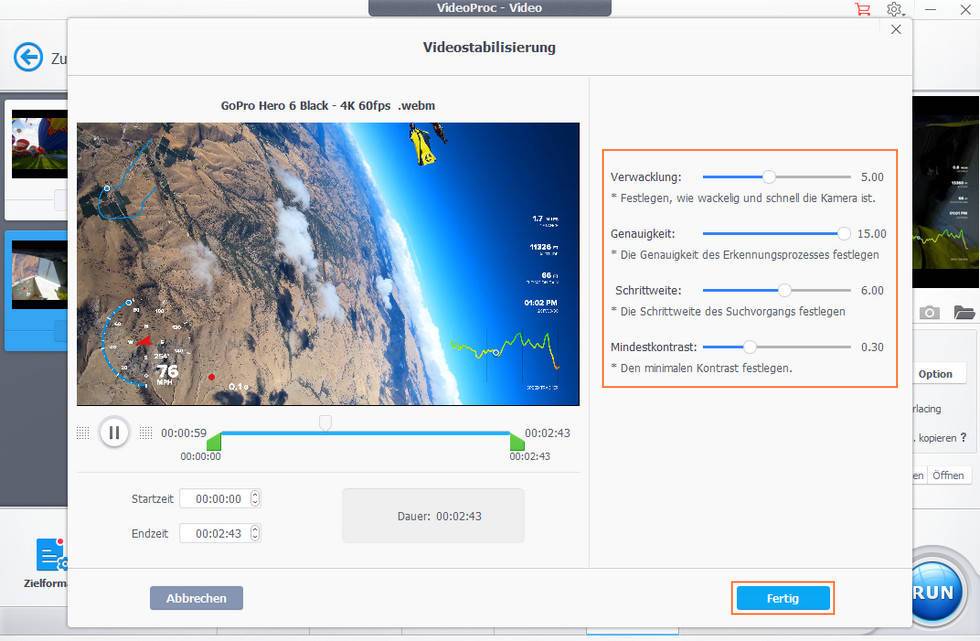Click the Mindestkontrast value 0.30

(x=872, y=347)
